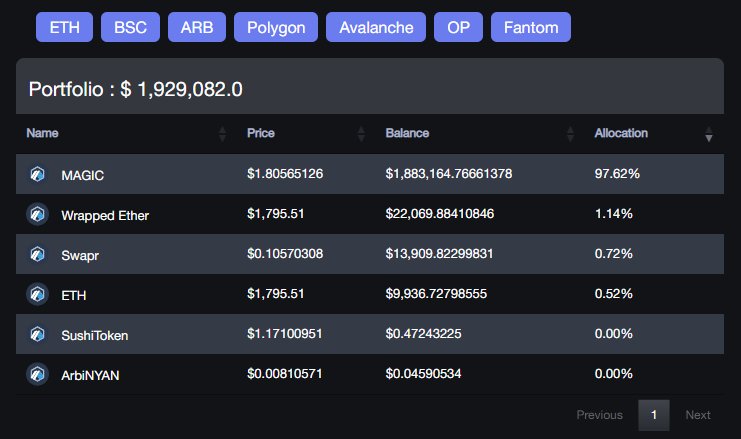The image size is (741, 439).
Task: Select the ArbiNYAN token name
Action: coord(90,376)
